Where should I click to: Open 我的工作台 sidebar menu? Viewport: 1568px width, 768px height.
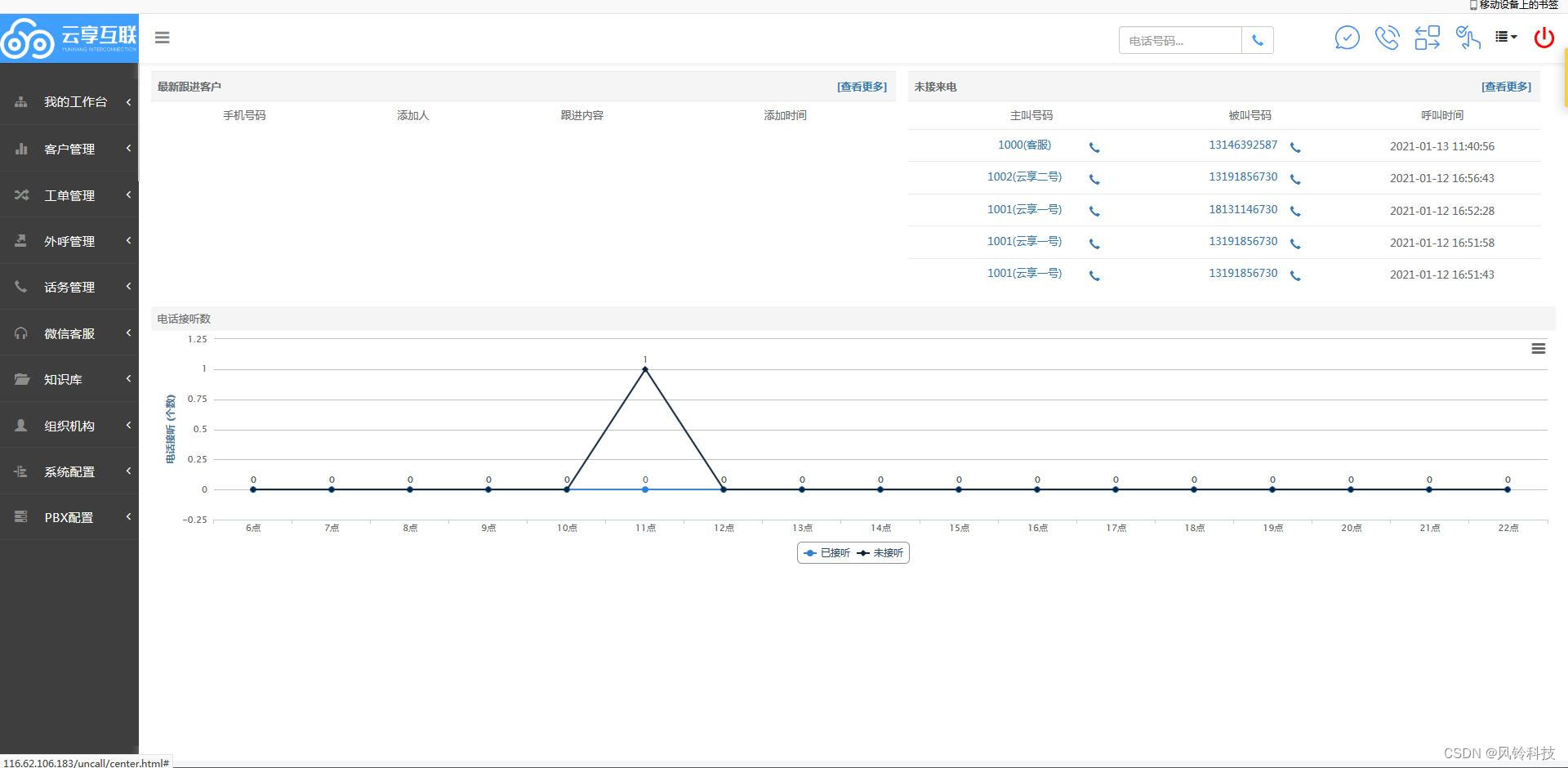[69, 101]
